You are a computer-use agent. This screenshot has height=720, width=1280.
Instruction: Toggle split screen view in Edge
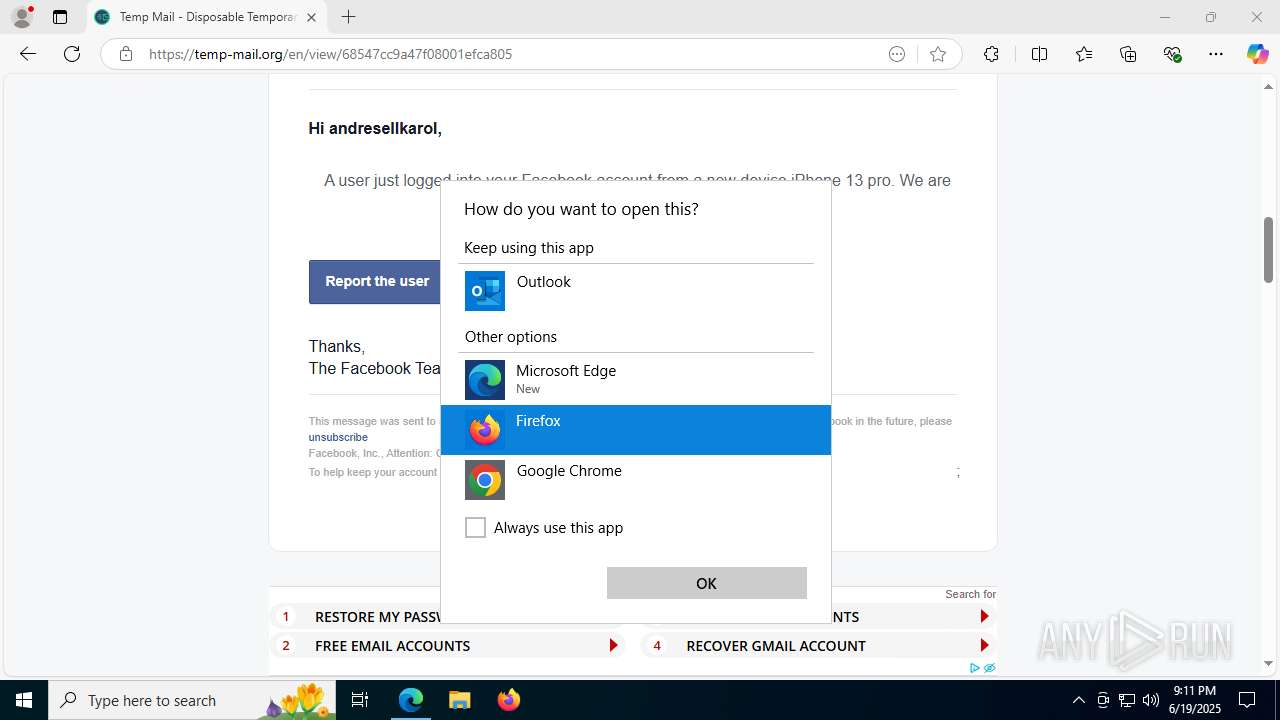tap(1039, 54)
